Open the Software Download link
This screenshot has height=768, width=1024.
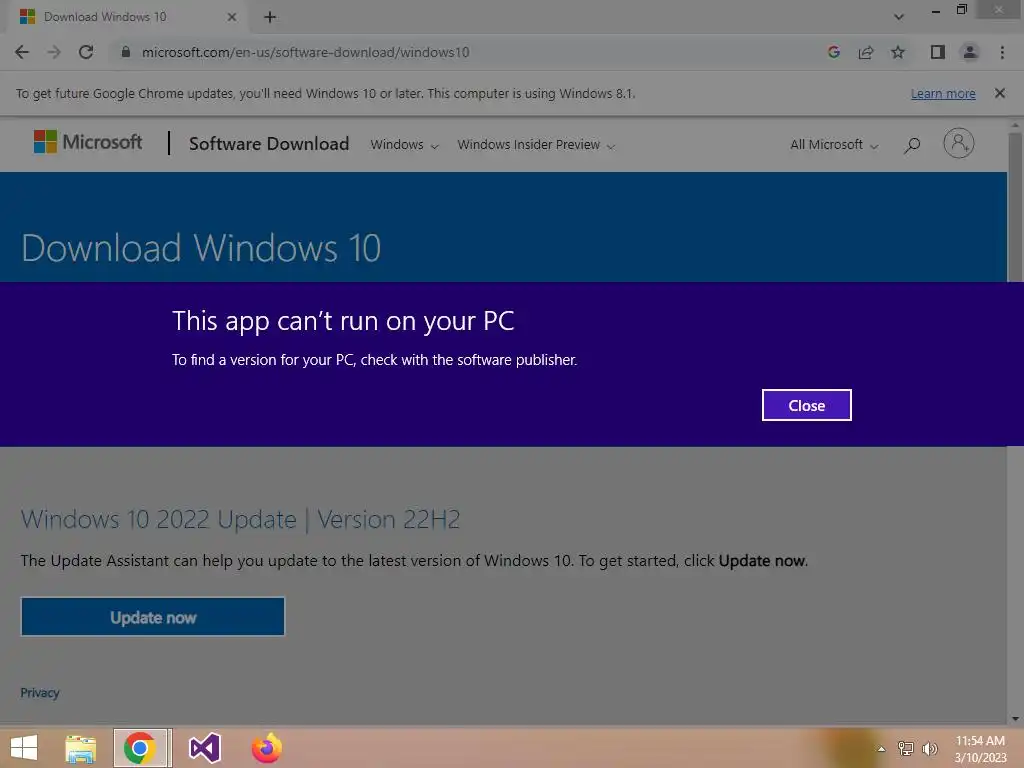point(269,144)
